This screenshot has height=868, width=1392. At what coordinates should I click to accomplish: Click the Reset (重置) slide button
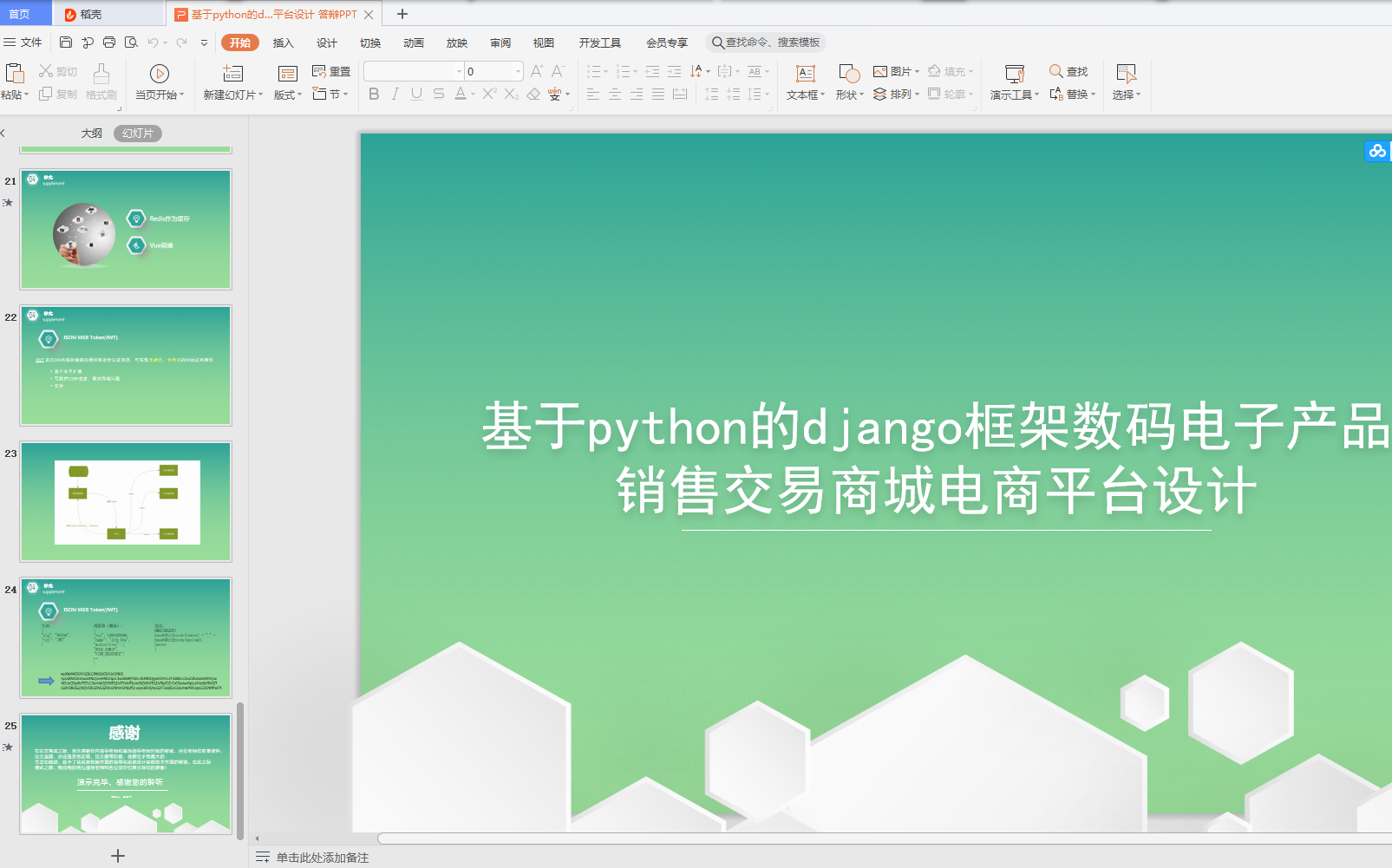[x=331, y=71]
